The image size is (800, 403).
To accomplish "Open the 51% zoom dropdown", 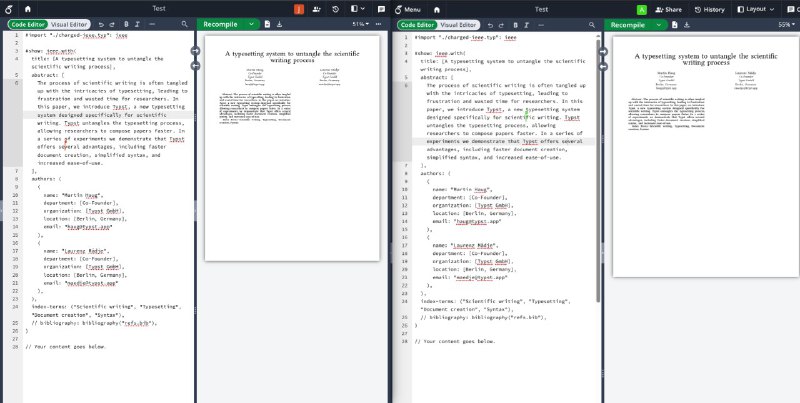I will coord(362,23).
